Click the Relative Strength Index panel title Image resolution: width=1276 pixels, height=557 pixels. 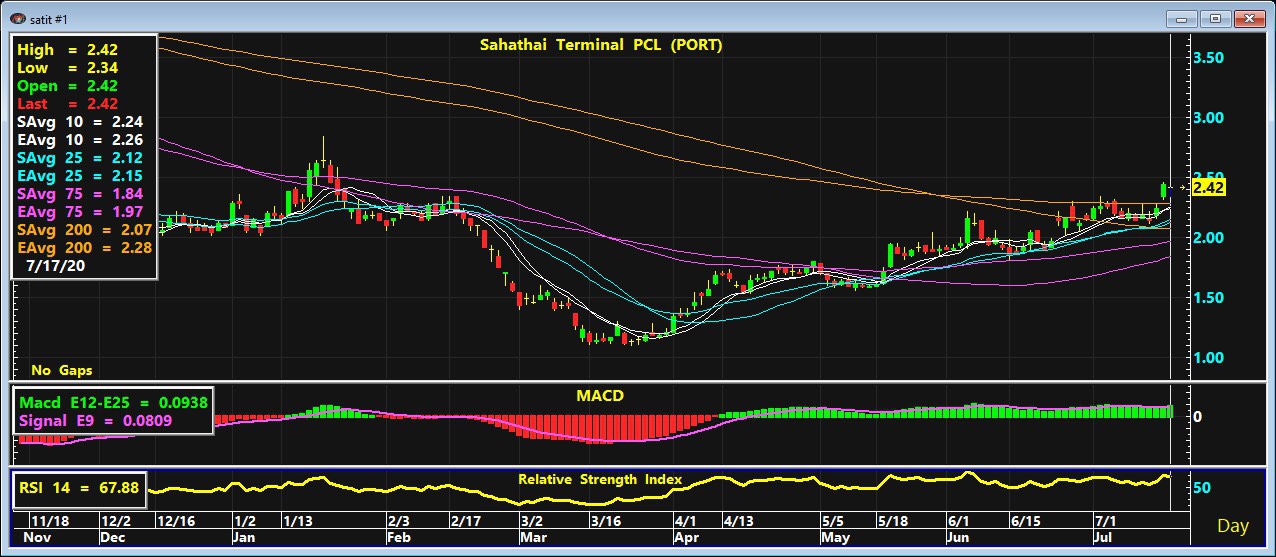600,479
